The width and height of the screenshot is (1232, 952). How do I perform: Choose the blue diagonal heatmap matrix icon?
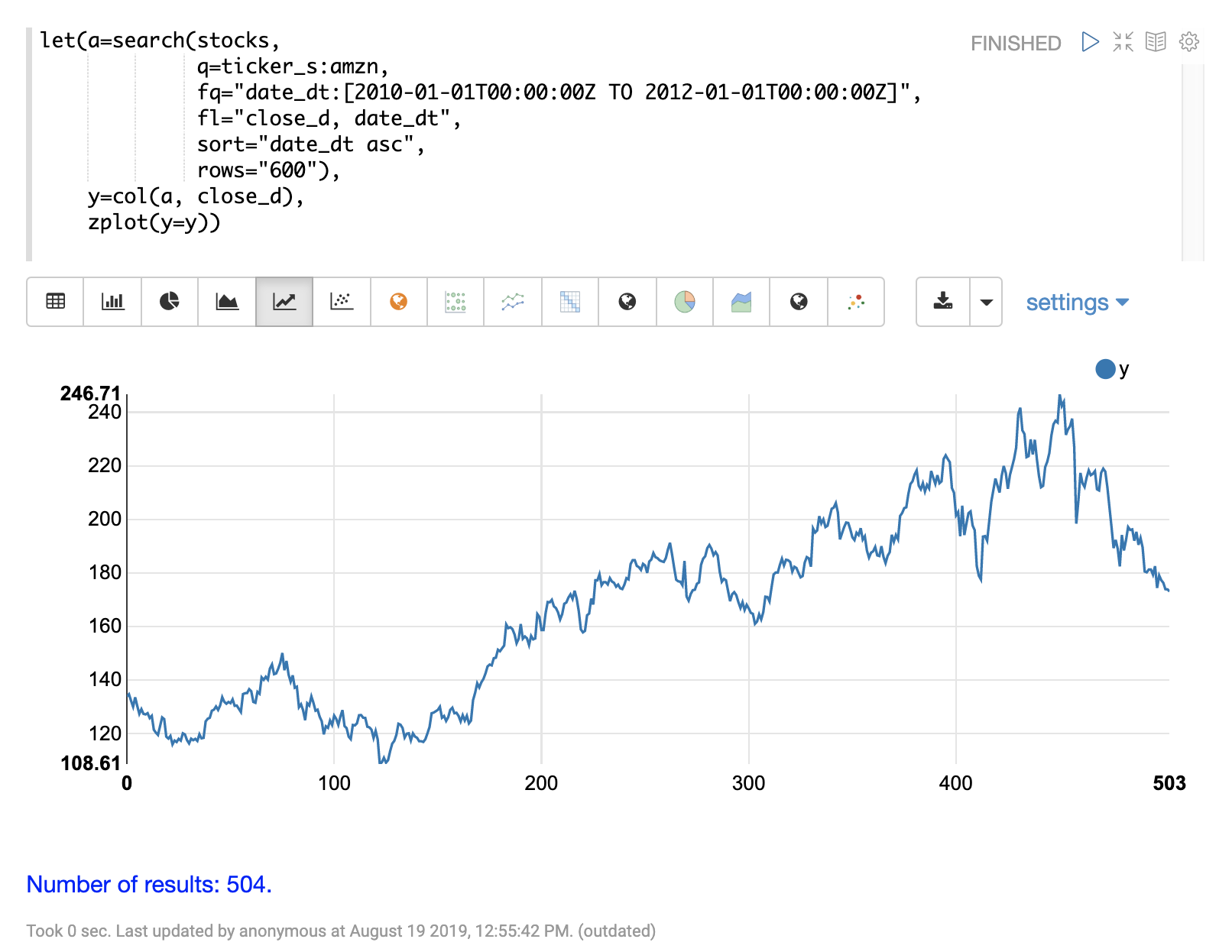570,302
